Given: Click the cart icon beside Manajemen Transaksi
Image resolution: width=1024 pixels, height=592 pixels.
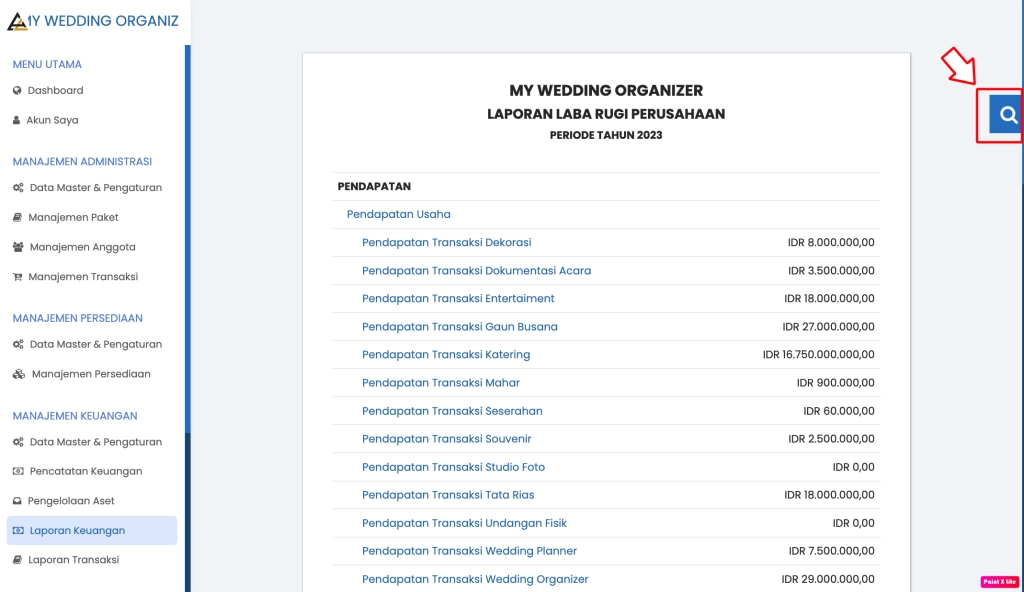Looking at the screenshot, I should tap(17, 277).
